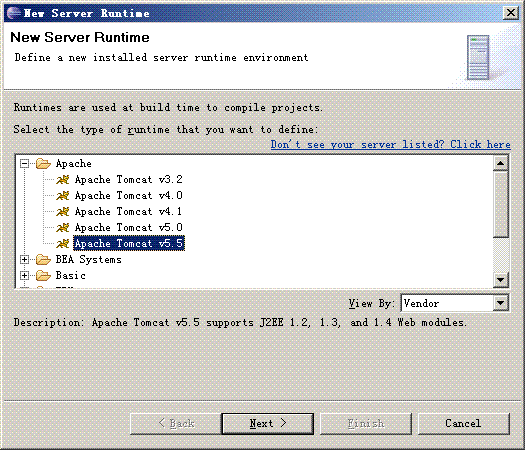
Task: Click the Apache folder icon
Action: point(43,164)
